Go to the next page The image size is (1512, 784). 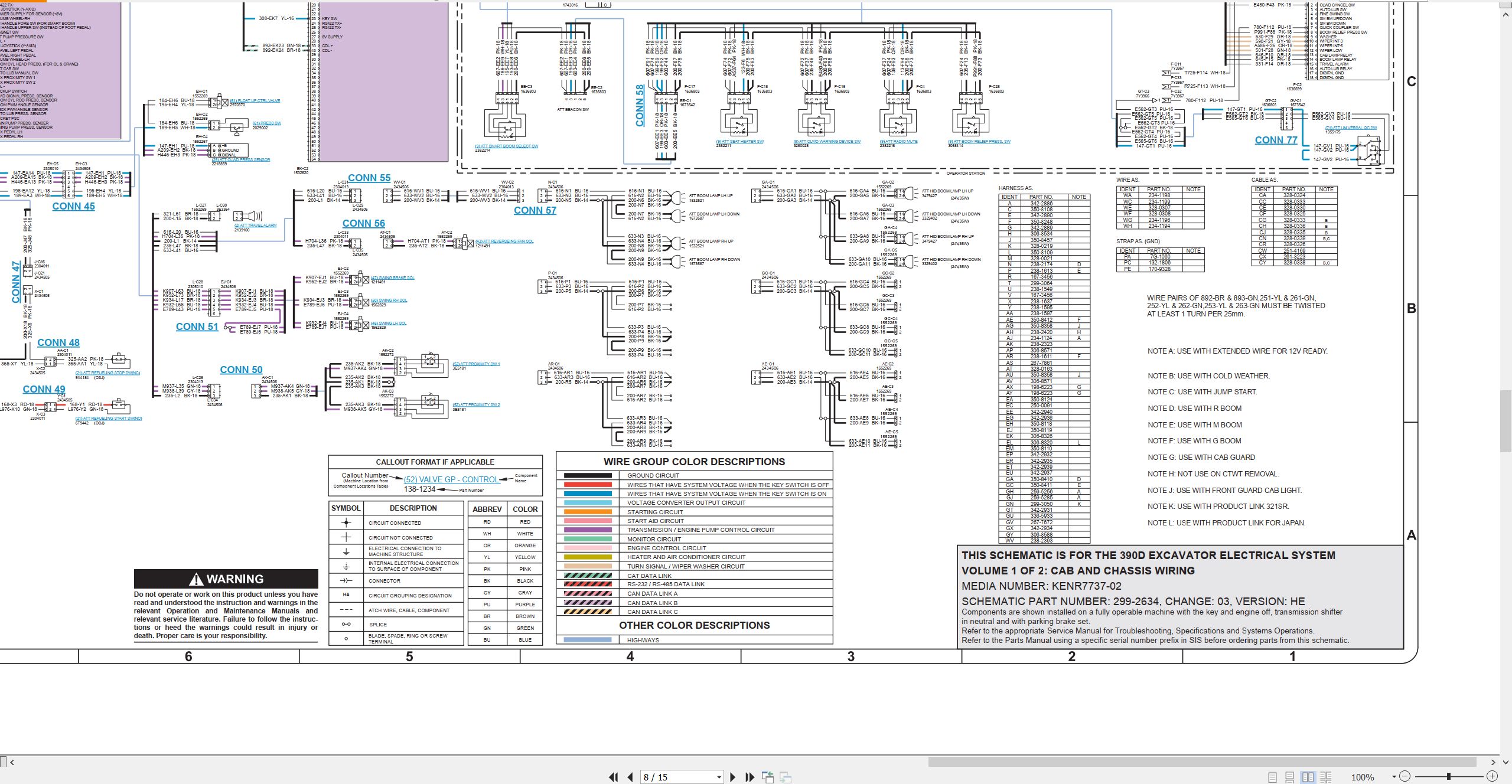pos(733,777)
